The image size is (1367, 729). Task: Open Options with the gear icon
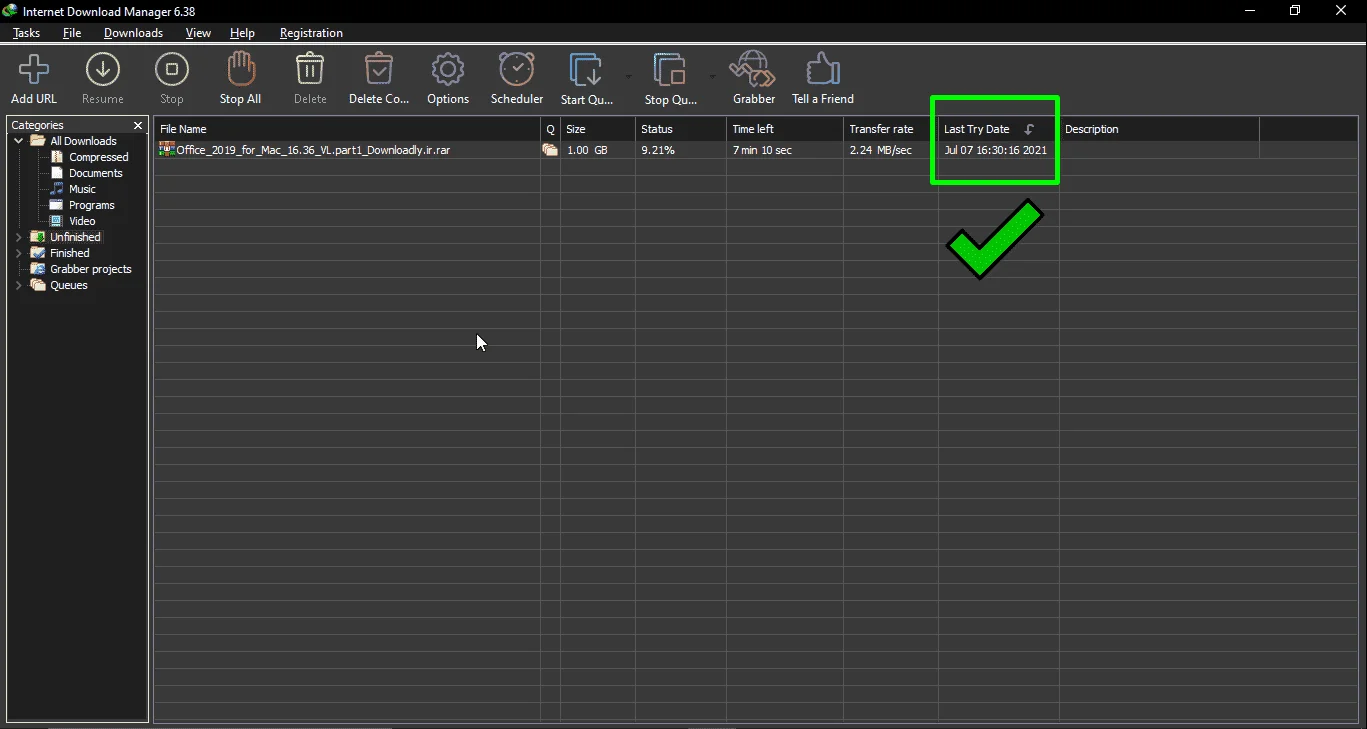pyautogui.click(x=448, y=70)
